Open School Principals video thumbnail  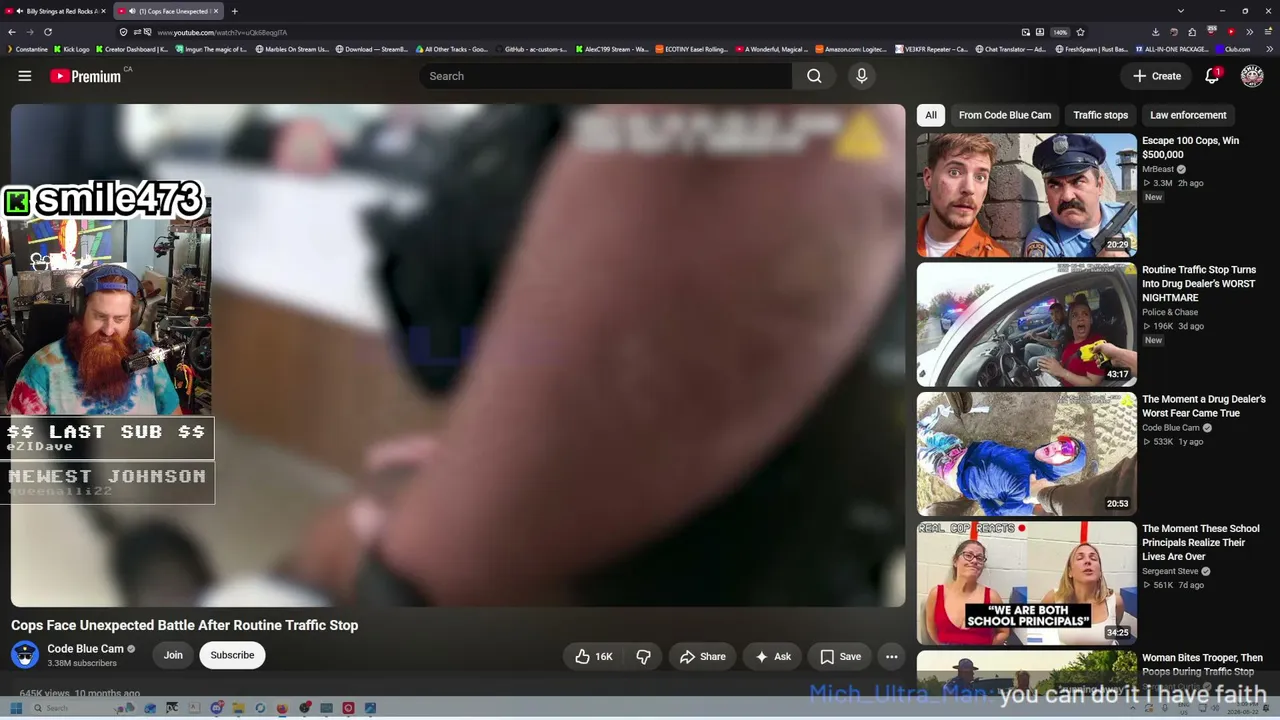(1027, 583)
